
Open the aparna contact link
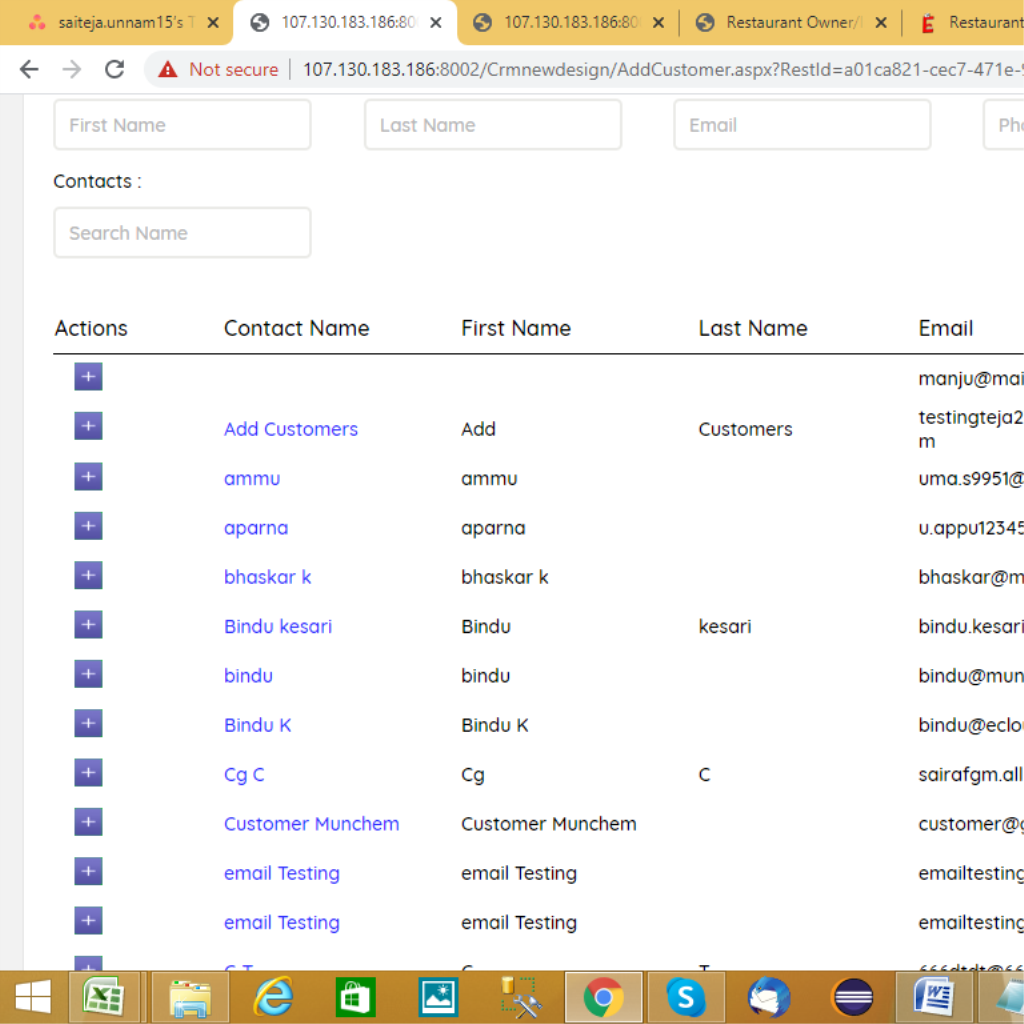(256, 527)
